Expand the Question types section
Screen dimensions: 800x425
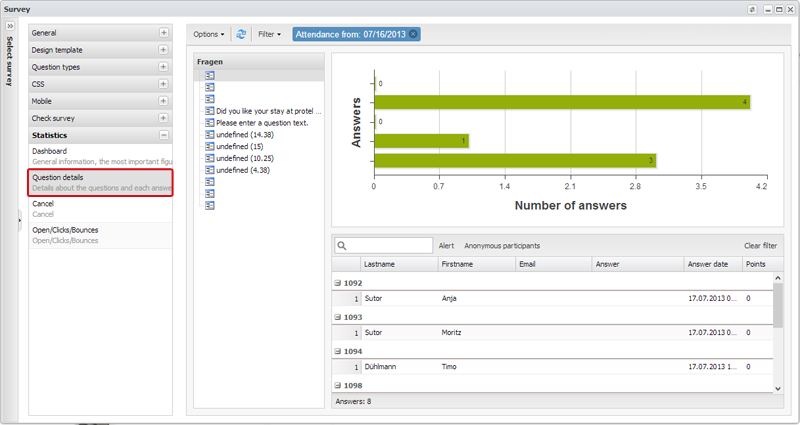pos(163,67)
